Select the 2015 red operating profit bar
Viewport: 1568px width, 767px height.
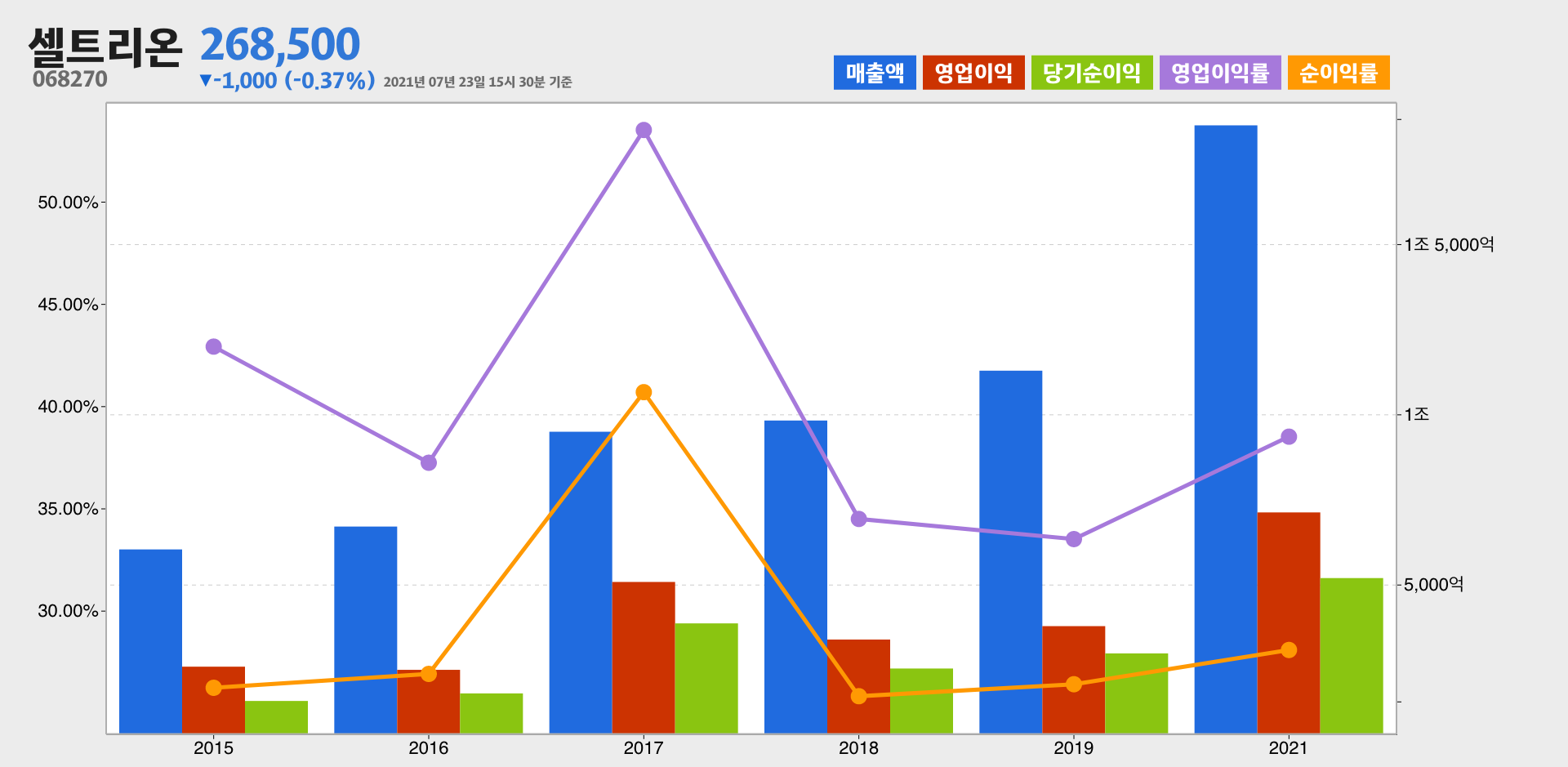pos(214,700)
